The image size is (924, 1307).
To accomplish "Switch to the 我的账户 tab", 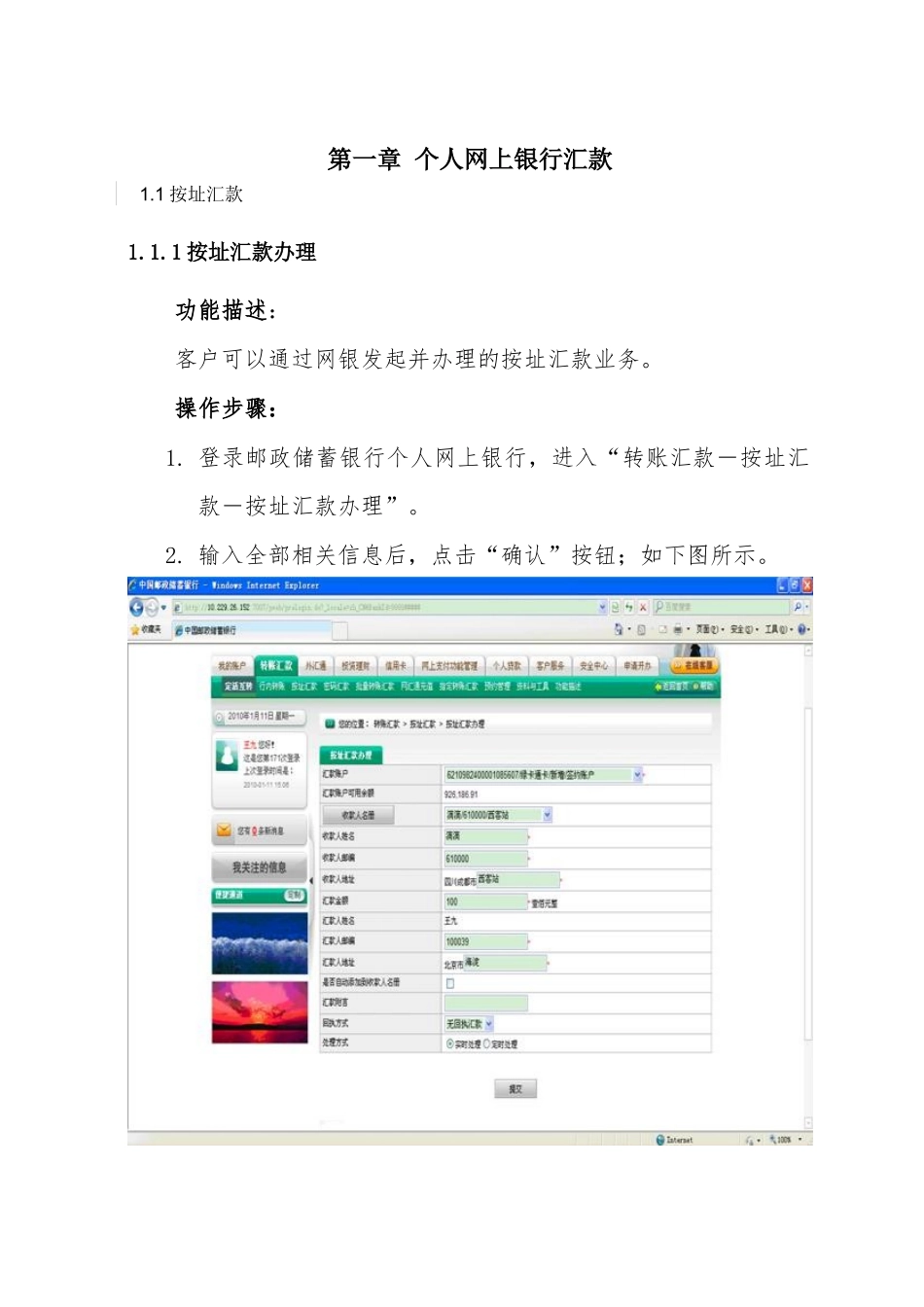I will (x=232, y=666).
